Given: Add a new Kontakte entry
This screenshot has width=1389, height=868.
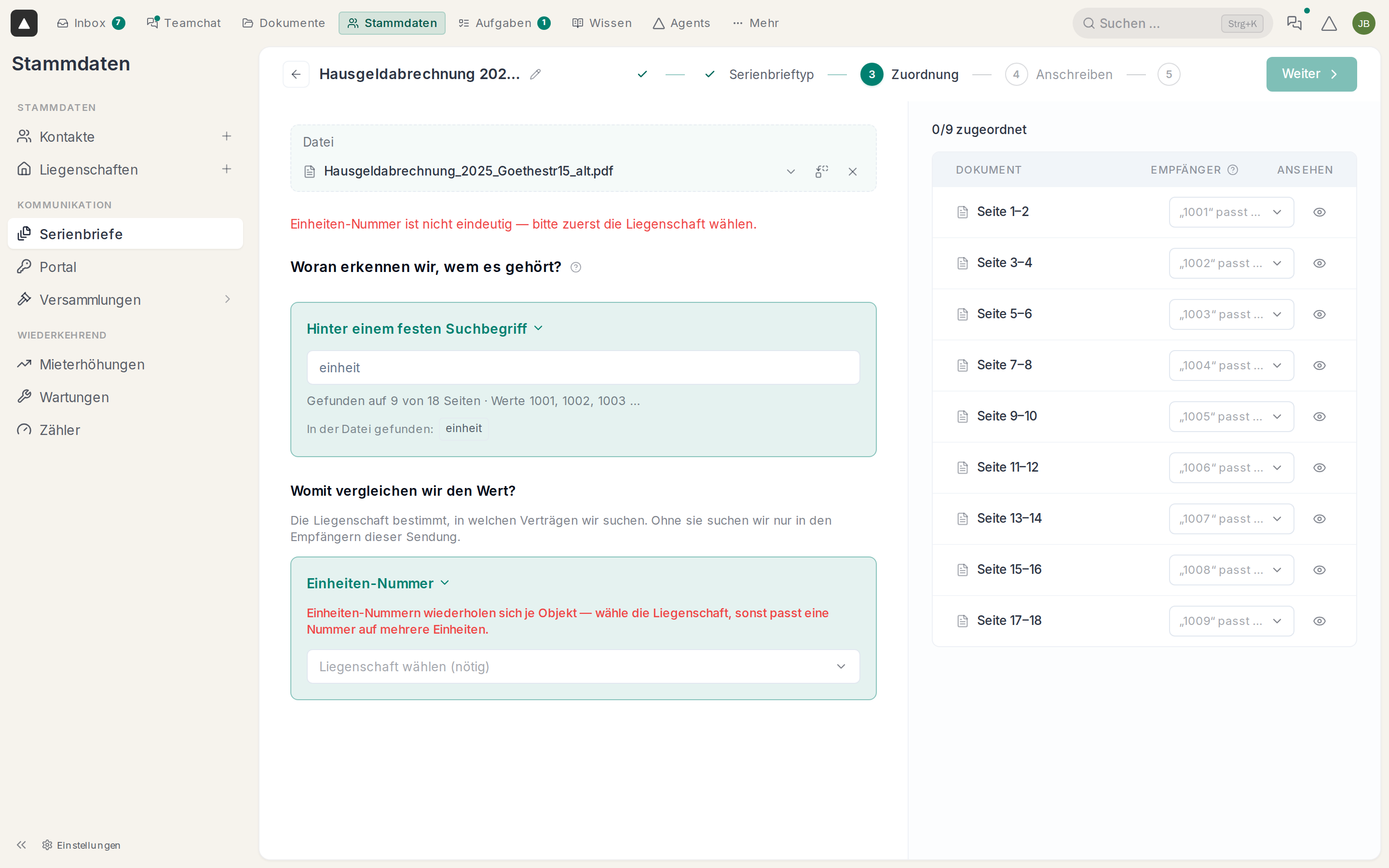Looking at the screenshot, I should [x=227, y=136].
